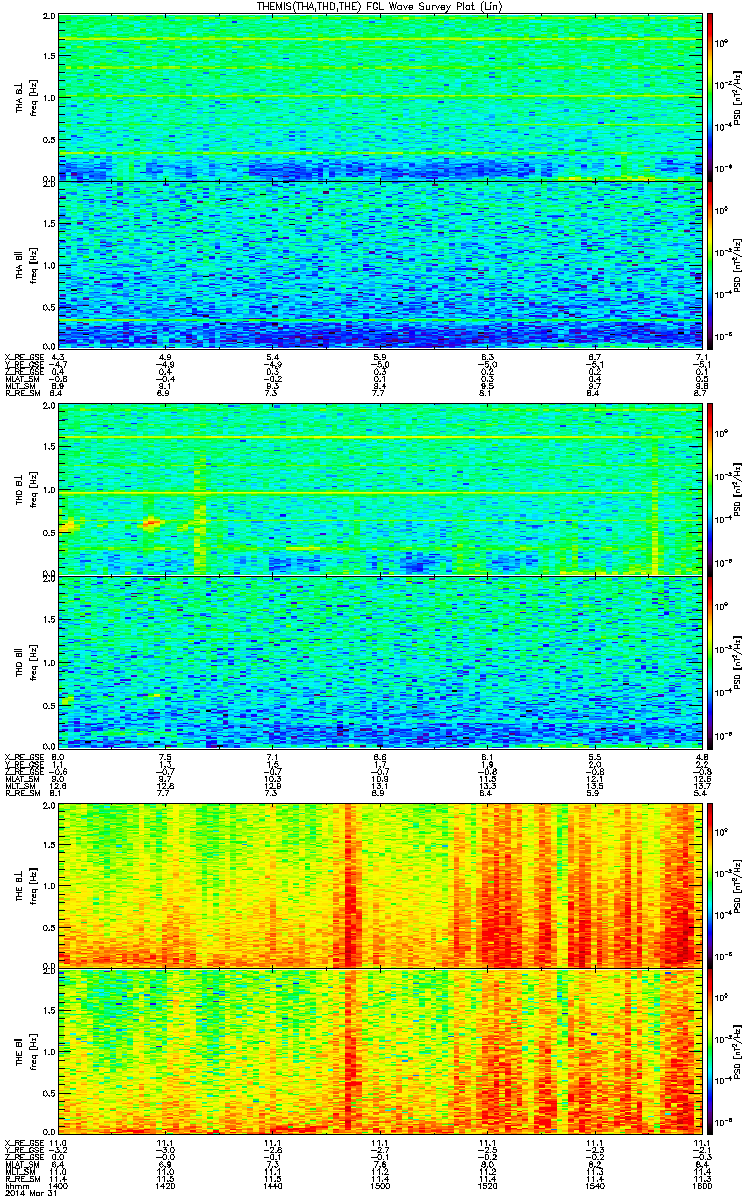Click the THD BL spectrogram panel

[380, 490]
